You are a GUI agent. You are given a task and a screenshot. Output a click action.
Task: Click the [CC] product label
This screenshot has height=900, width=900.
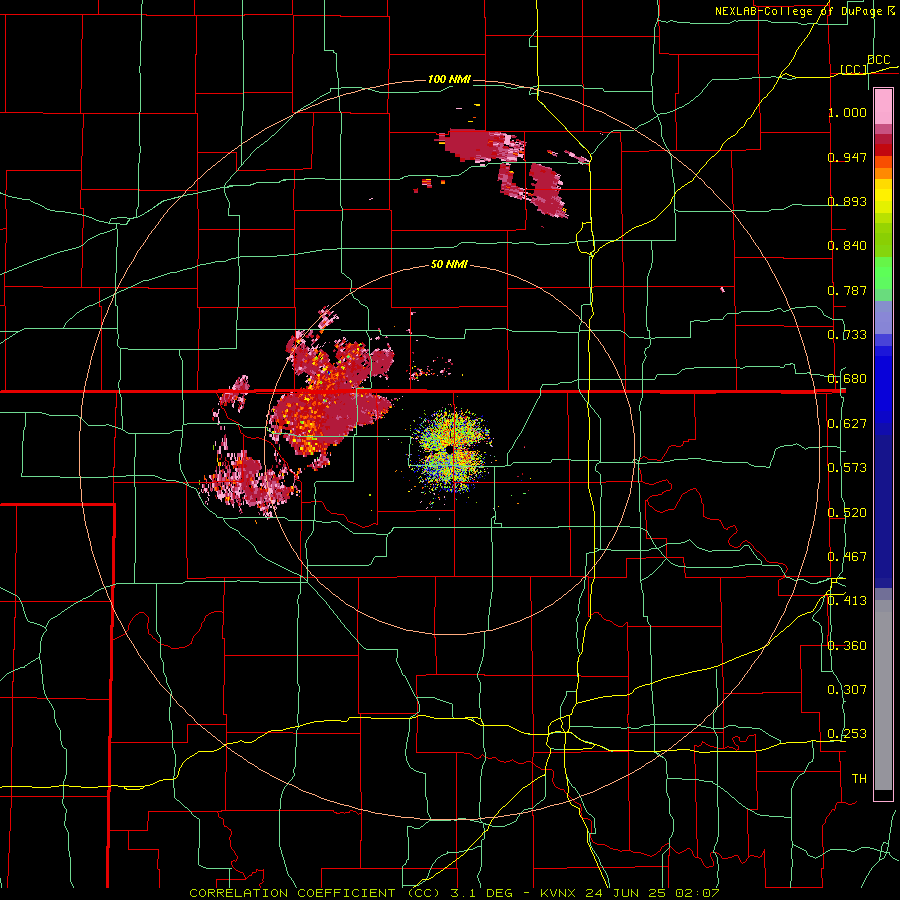[854, 69]
